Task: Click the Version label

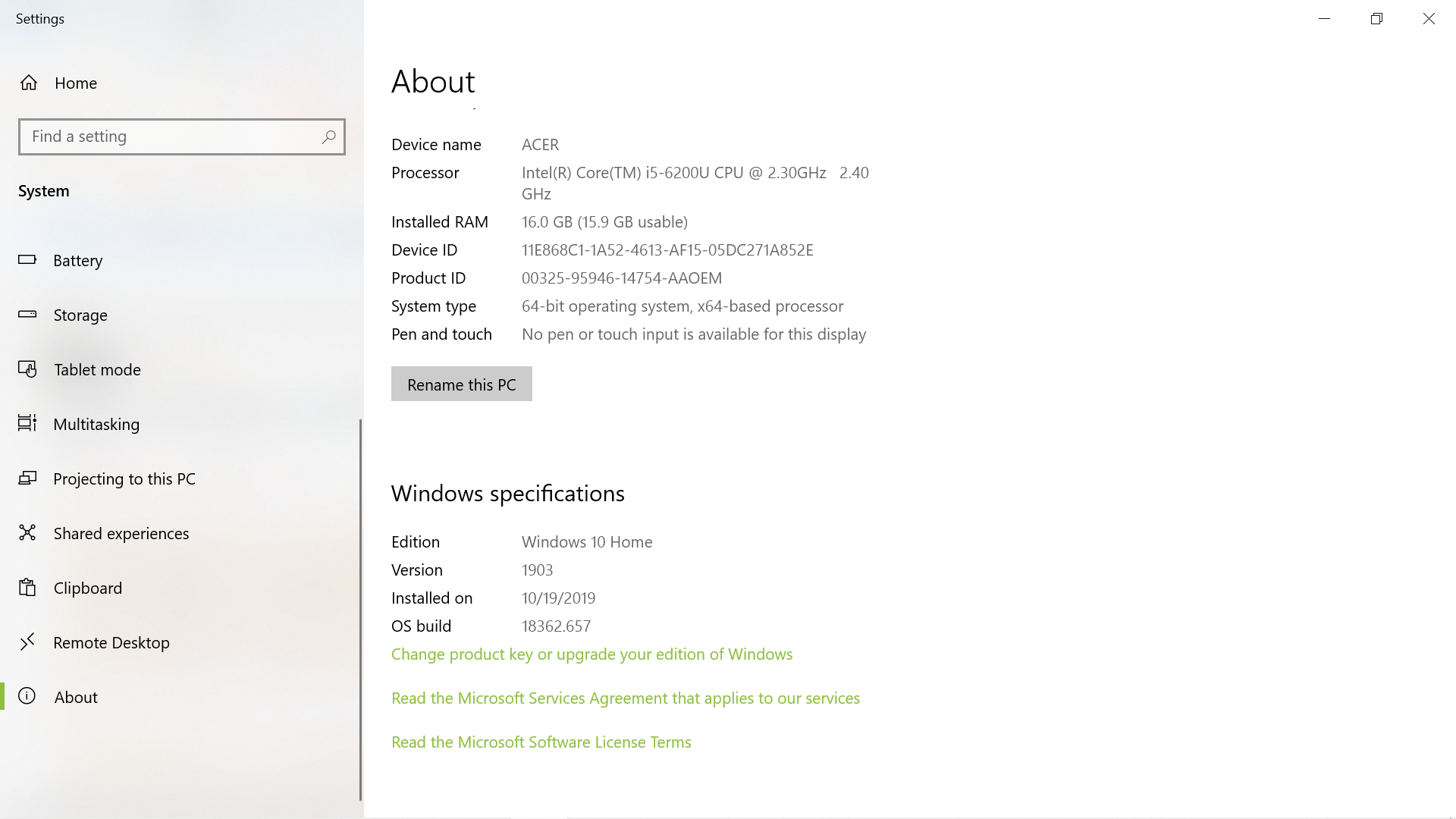Action: (x=417, y=570)
